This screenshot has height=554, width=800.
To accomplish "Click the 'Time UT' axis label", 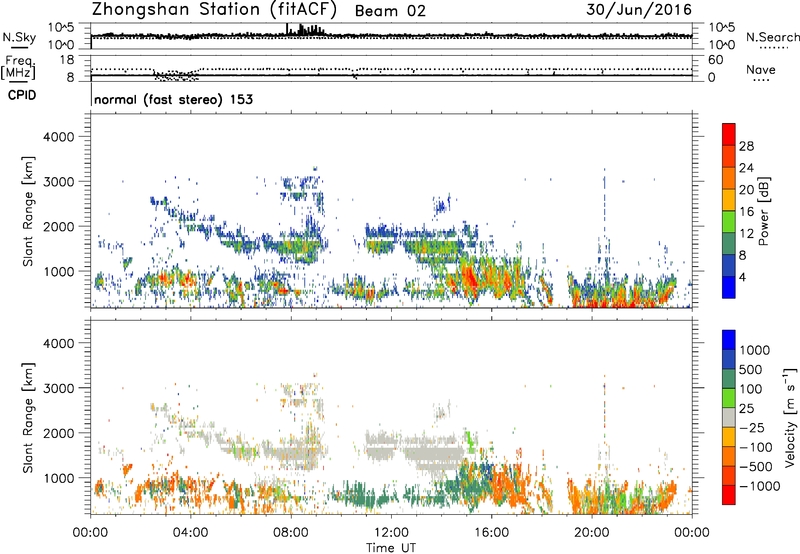I will pyautogui.click(x=391, y=548).
